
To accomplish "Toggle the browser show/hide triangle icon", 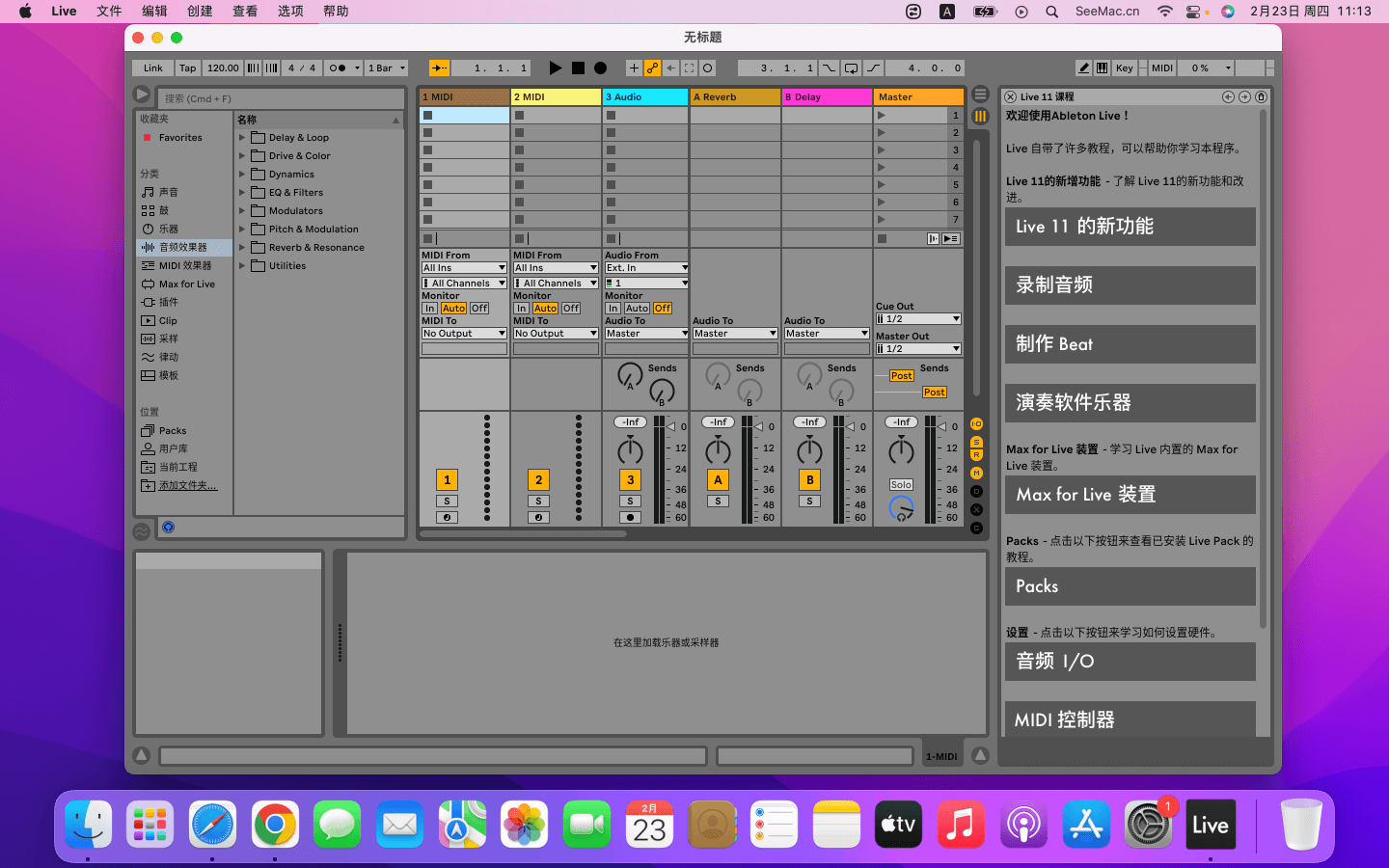I will tap(142, 95).
